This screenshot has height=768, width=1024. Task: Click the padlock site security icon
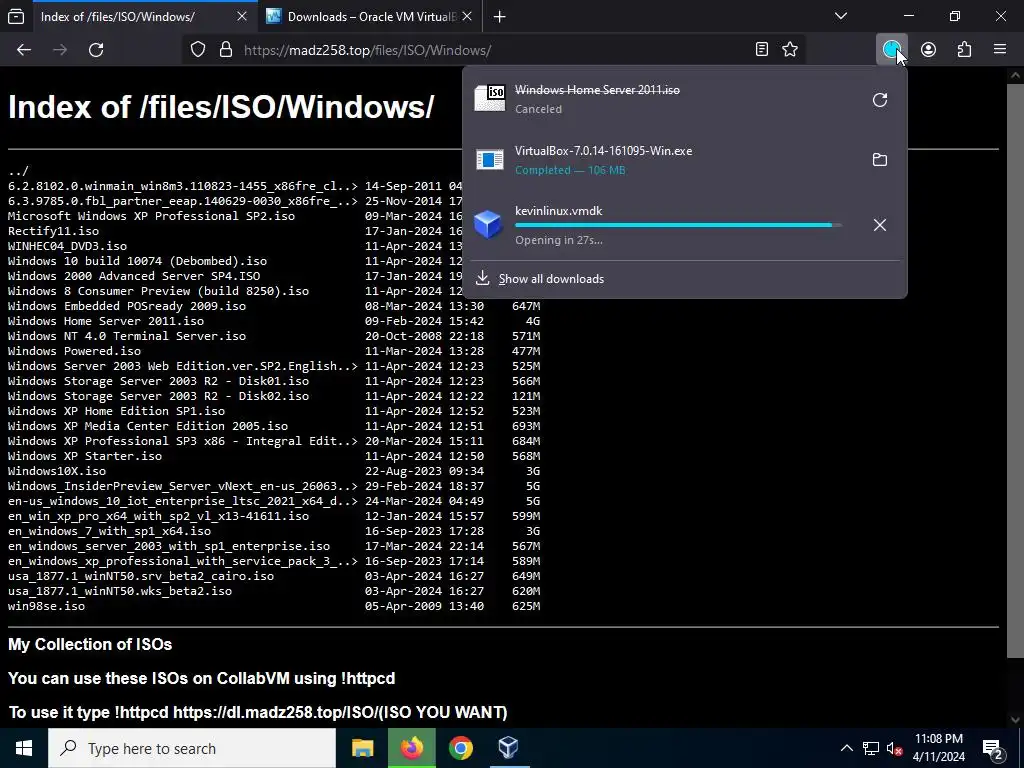(226, 50)
